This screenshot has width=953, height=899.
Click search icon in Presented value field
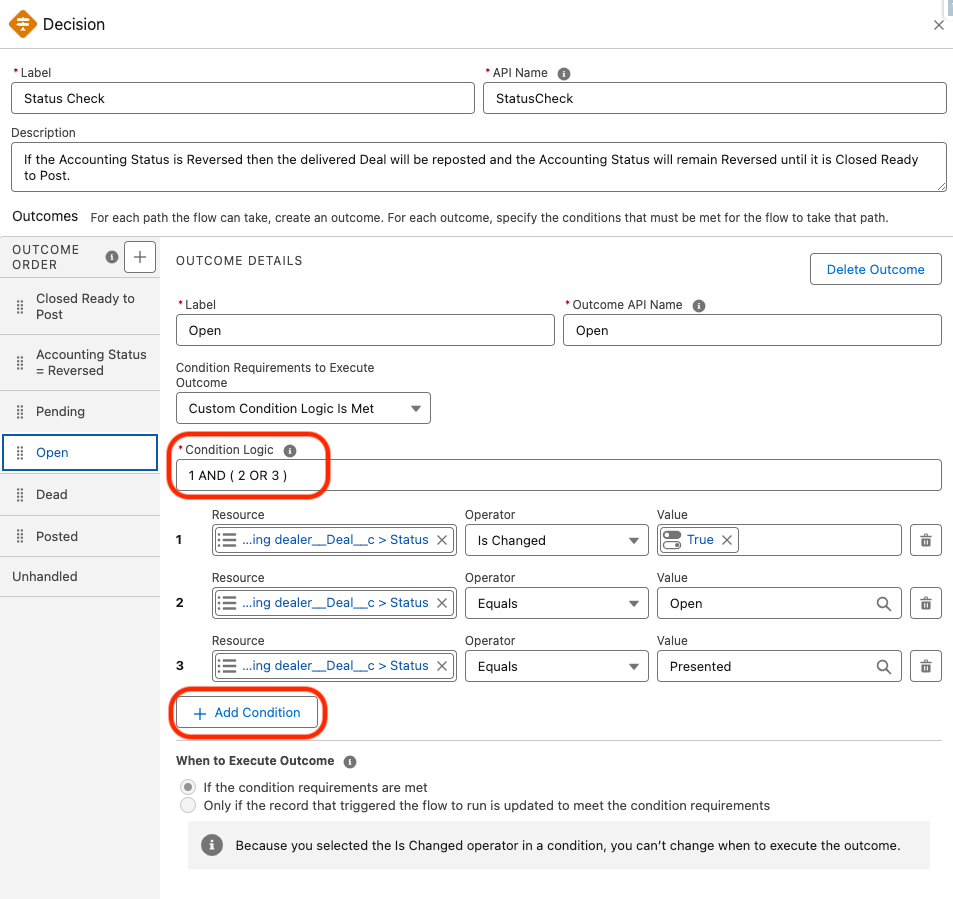pos(884,667)
